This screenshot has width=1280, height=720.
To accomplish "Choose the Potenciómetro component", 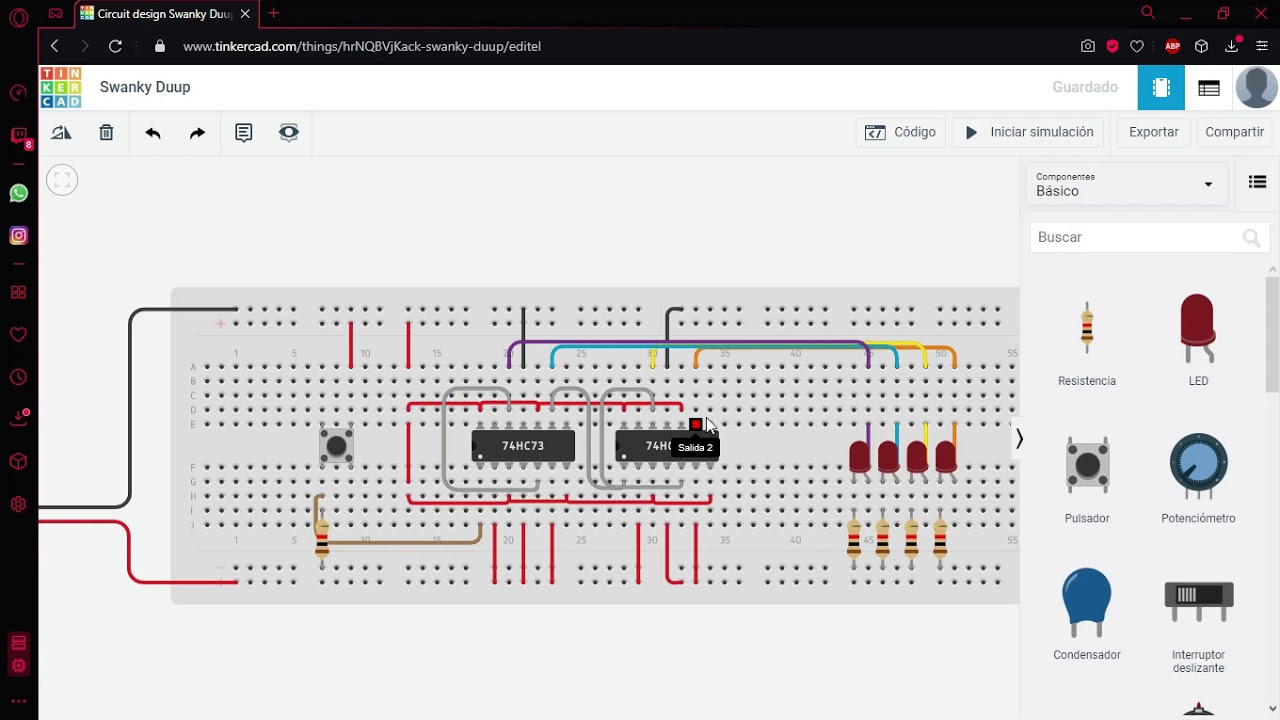I will 1198,478.
